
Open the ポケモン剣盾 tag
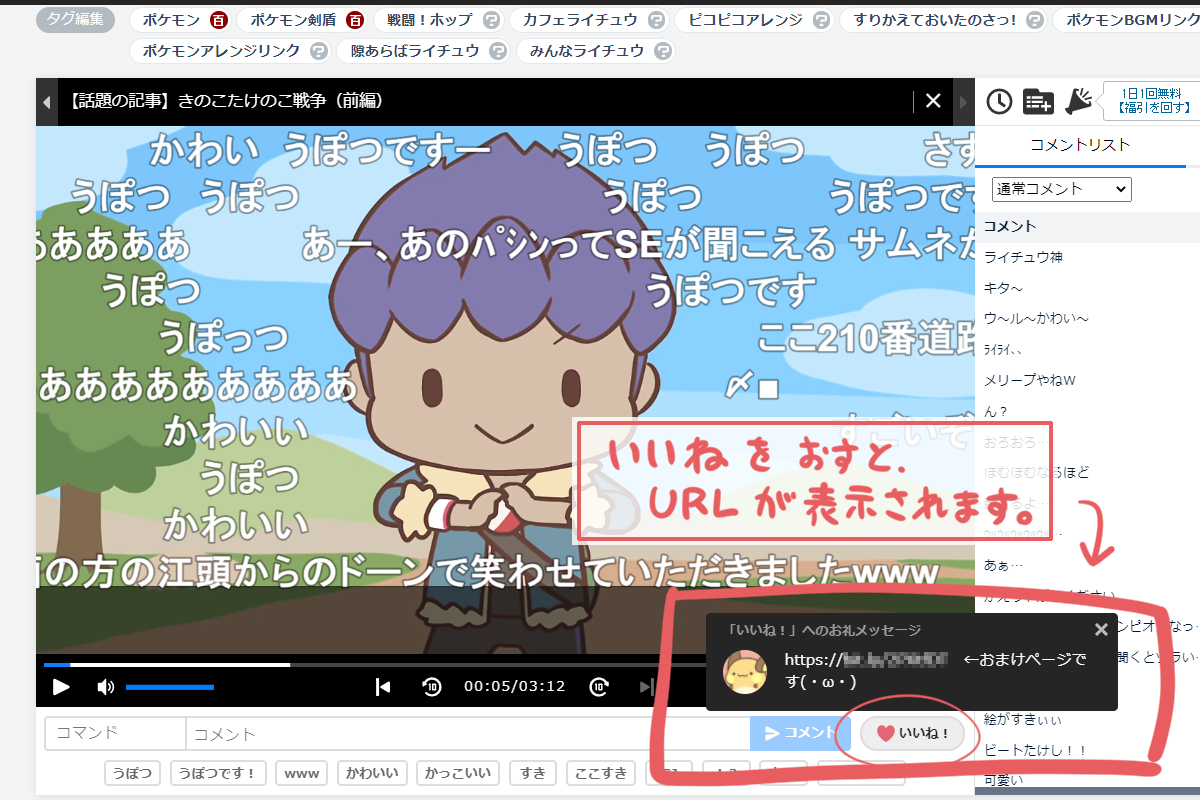(x=293, y=20)
